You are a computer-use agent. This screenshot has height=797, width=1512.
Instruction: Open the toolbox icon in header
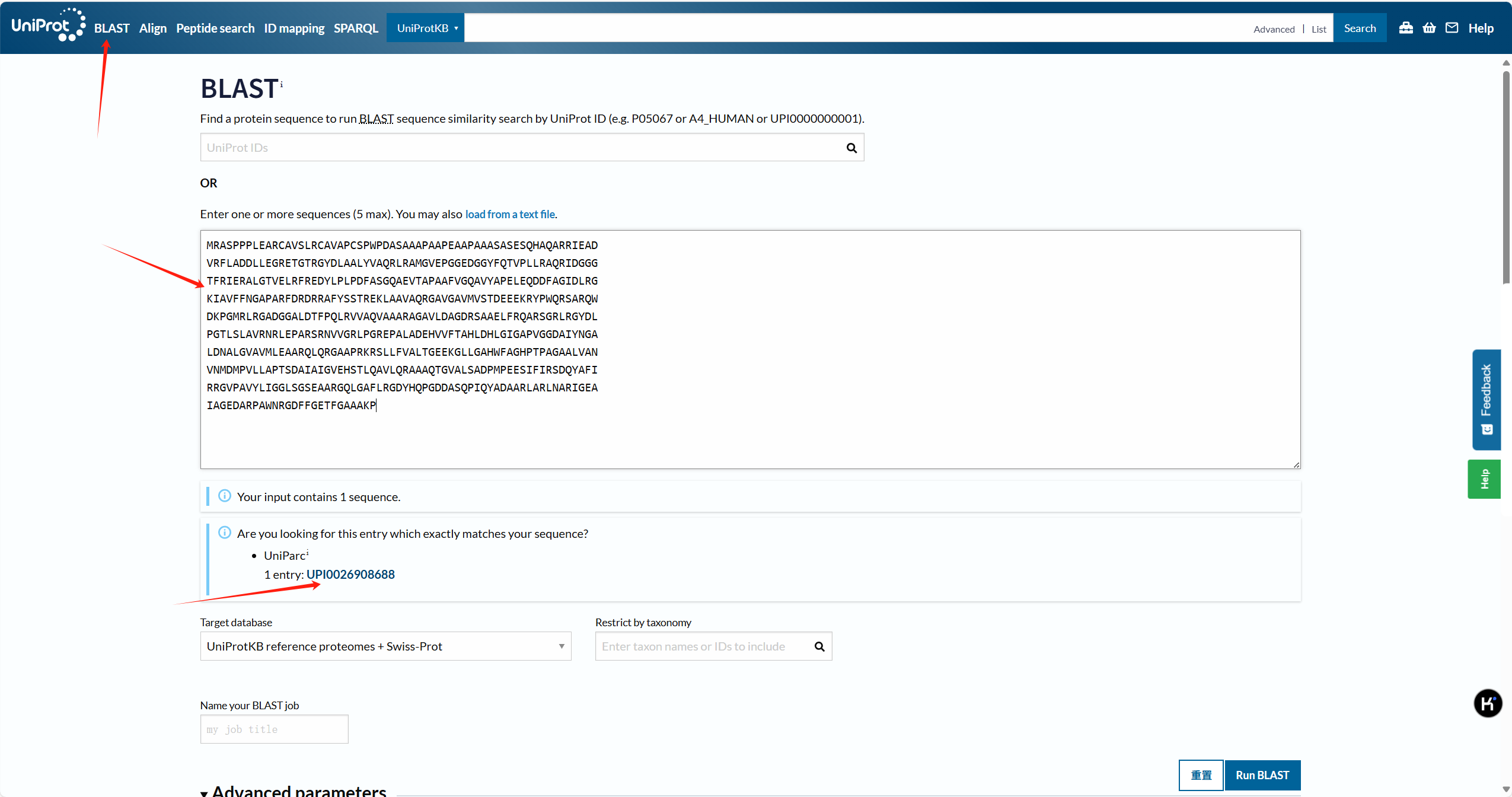click(1406, 28)
